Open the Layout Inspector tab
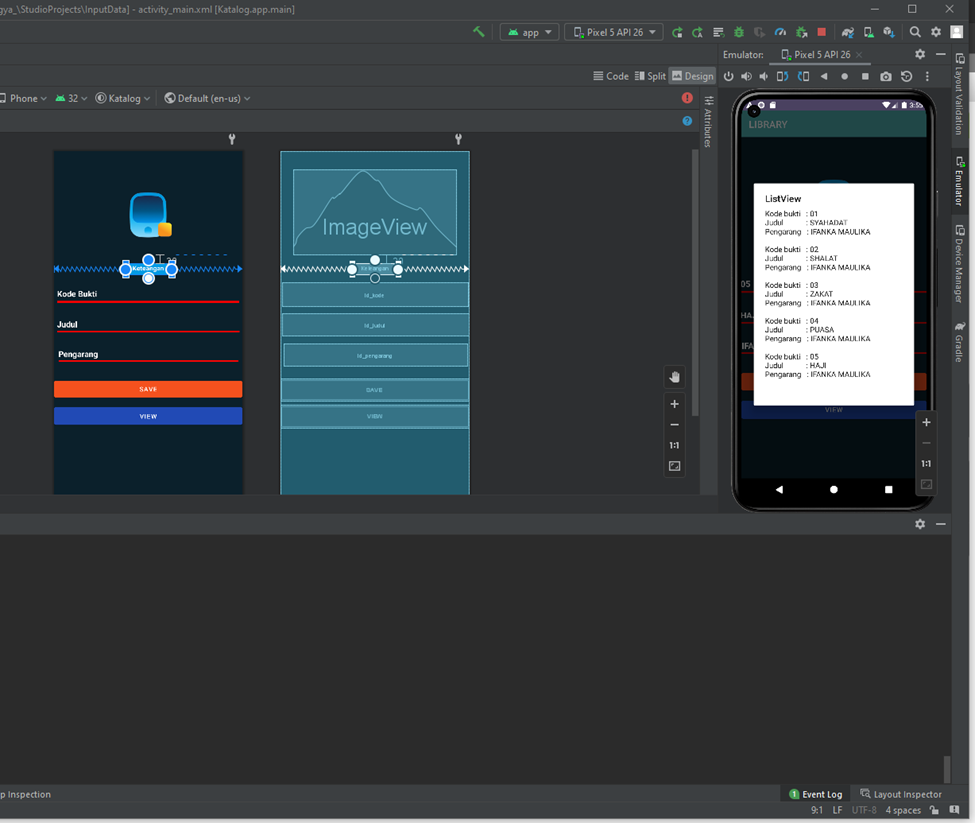Image resolution: width=975 pixels, height=823 pixels. click(x=901, y=794)
